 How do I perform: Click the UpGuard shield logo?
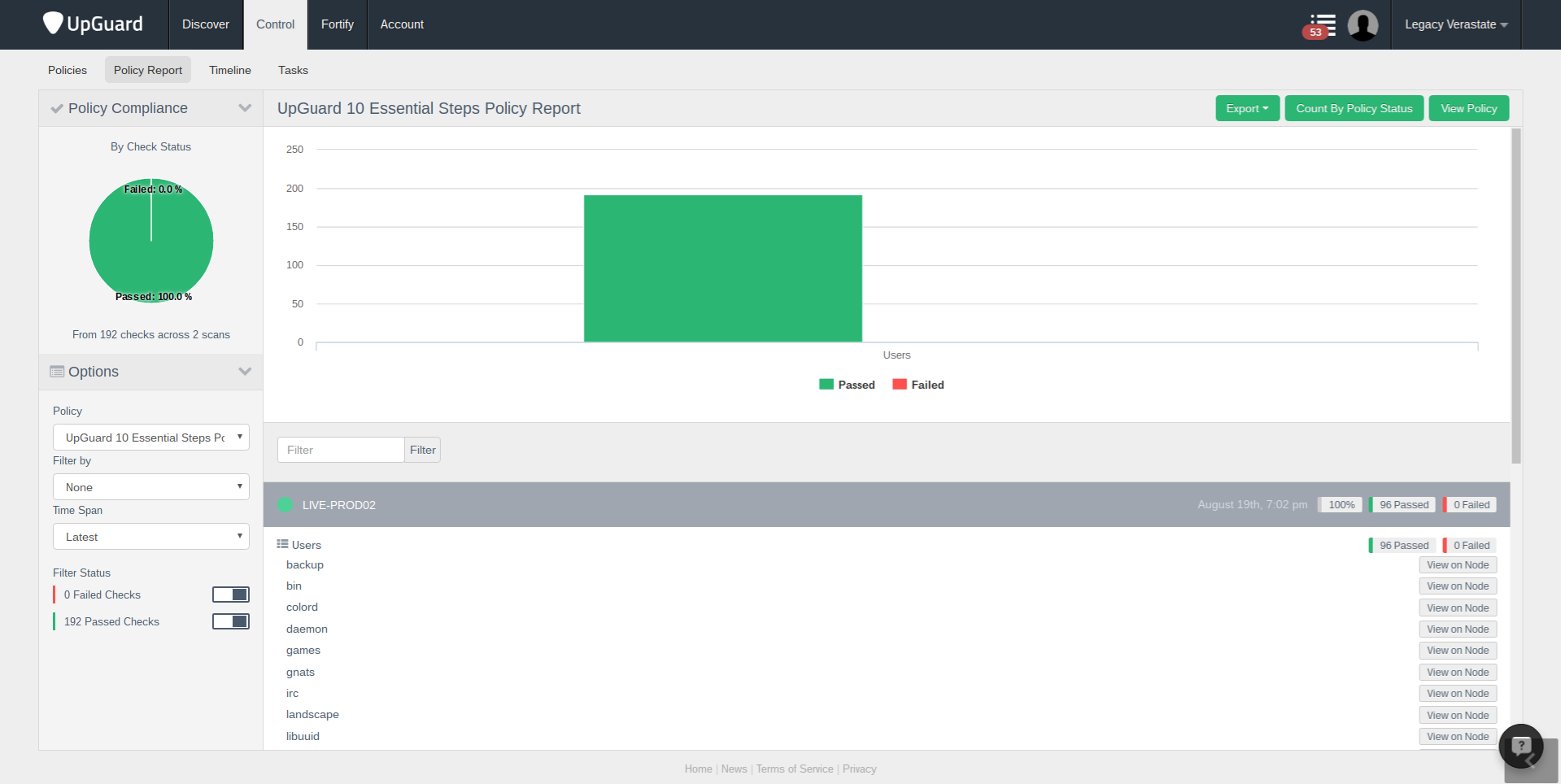(53, 23)
